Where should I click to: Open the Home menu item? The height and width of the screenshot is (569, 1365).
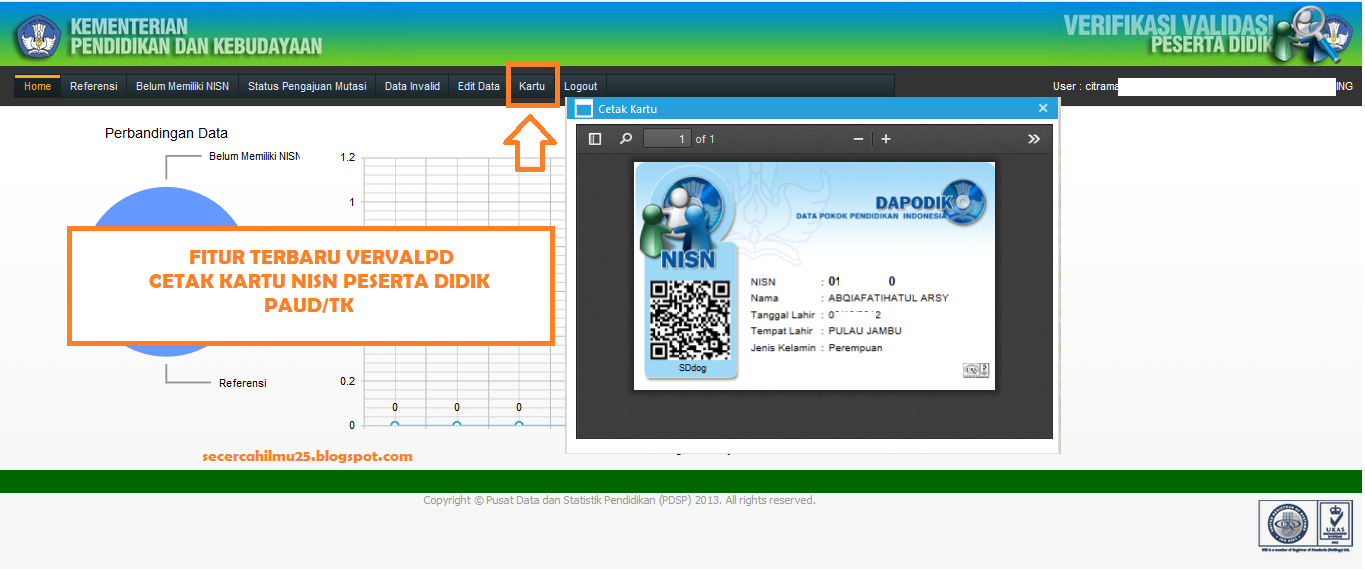point(37,87)
